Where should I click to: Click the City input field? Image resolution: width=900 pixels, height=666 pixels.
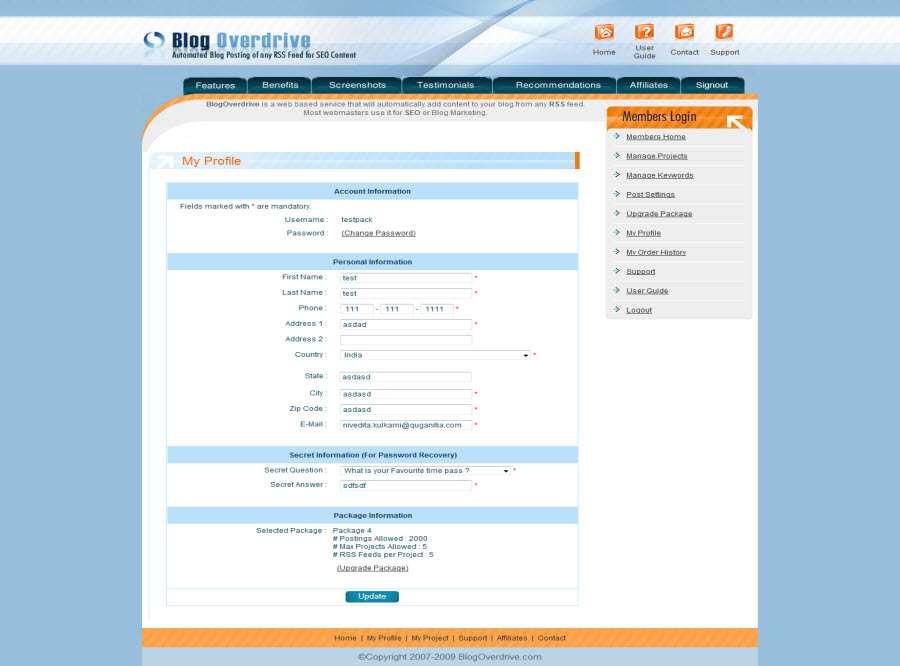tap(406, 394)
